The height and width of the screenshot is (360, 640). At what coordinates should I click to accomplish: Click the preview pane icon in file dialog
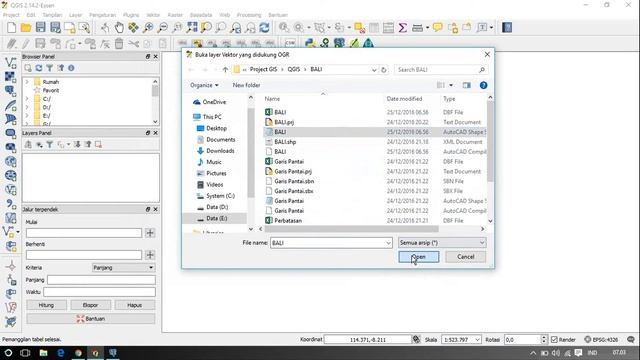point(467,85)
